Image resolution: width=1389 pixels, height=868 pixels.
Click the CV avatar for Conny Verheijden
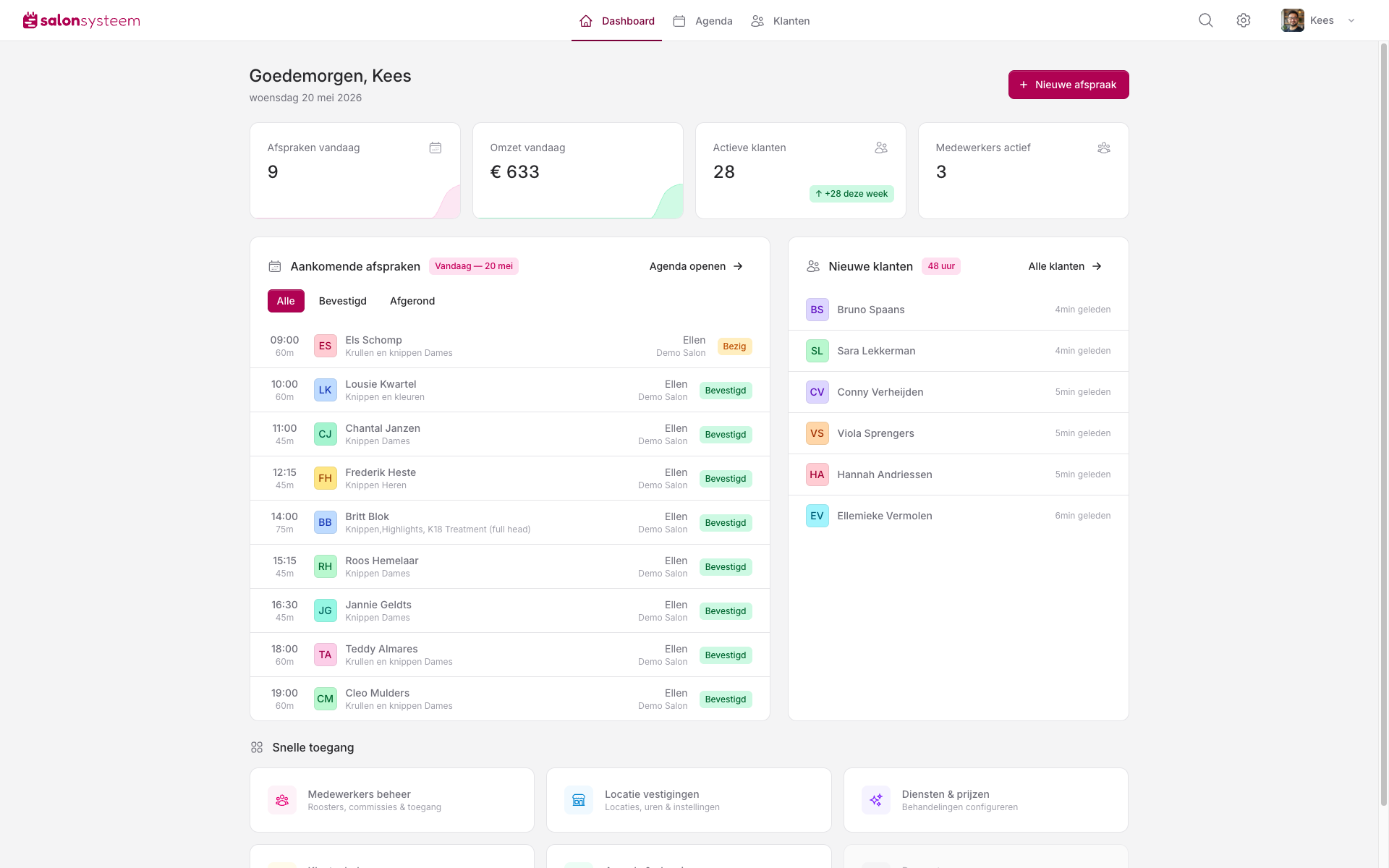(817, 392)
